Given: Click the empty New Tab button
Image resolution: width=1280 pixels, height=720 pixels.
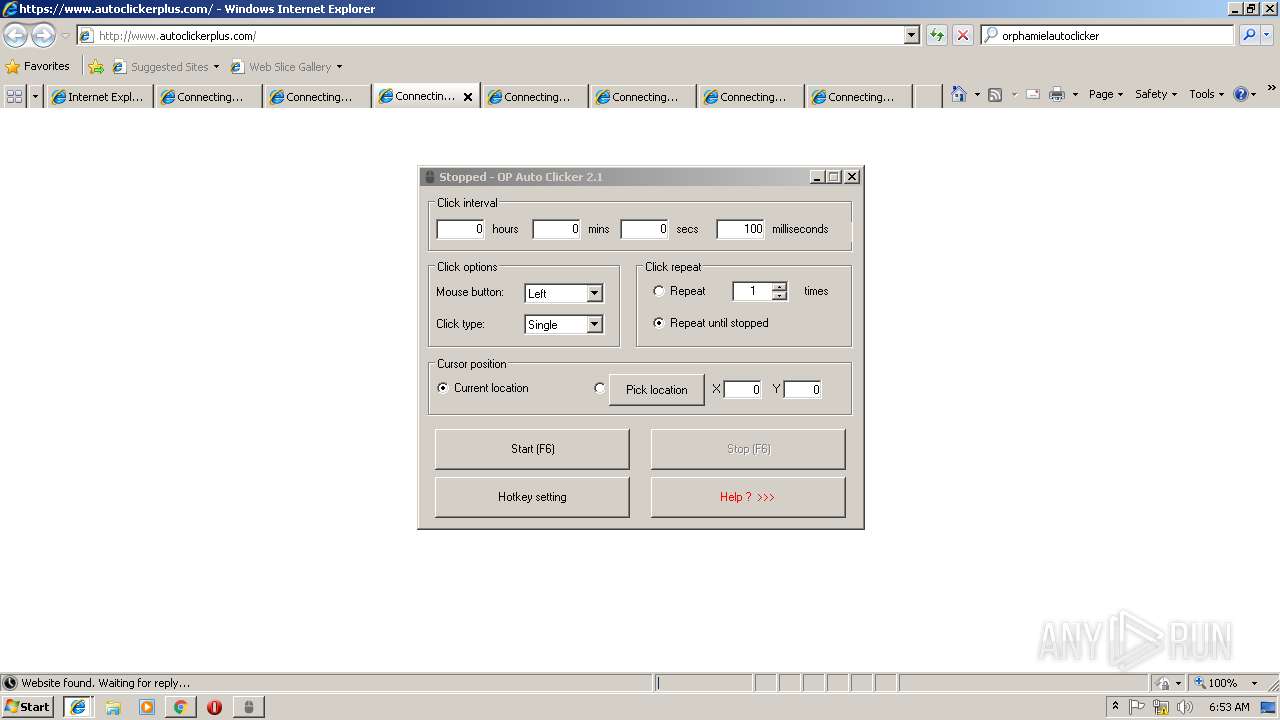Looking at the screenshot, I should [x=928, y=97].
